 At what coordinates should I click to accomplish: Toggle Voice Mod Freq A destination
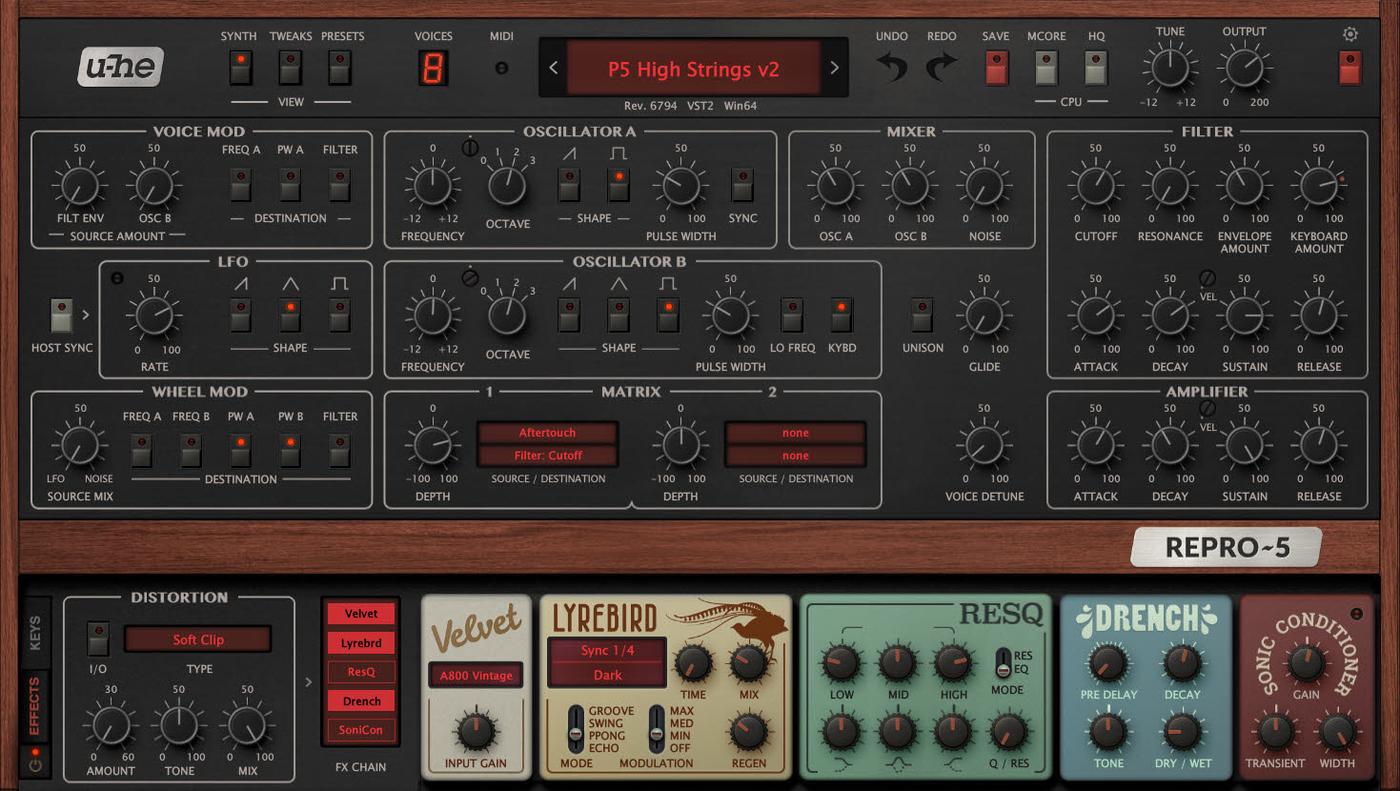click(240, 184)
